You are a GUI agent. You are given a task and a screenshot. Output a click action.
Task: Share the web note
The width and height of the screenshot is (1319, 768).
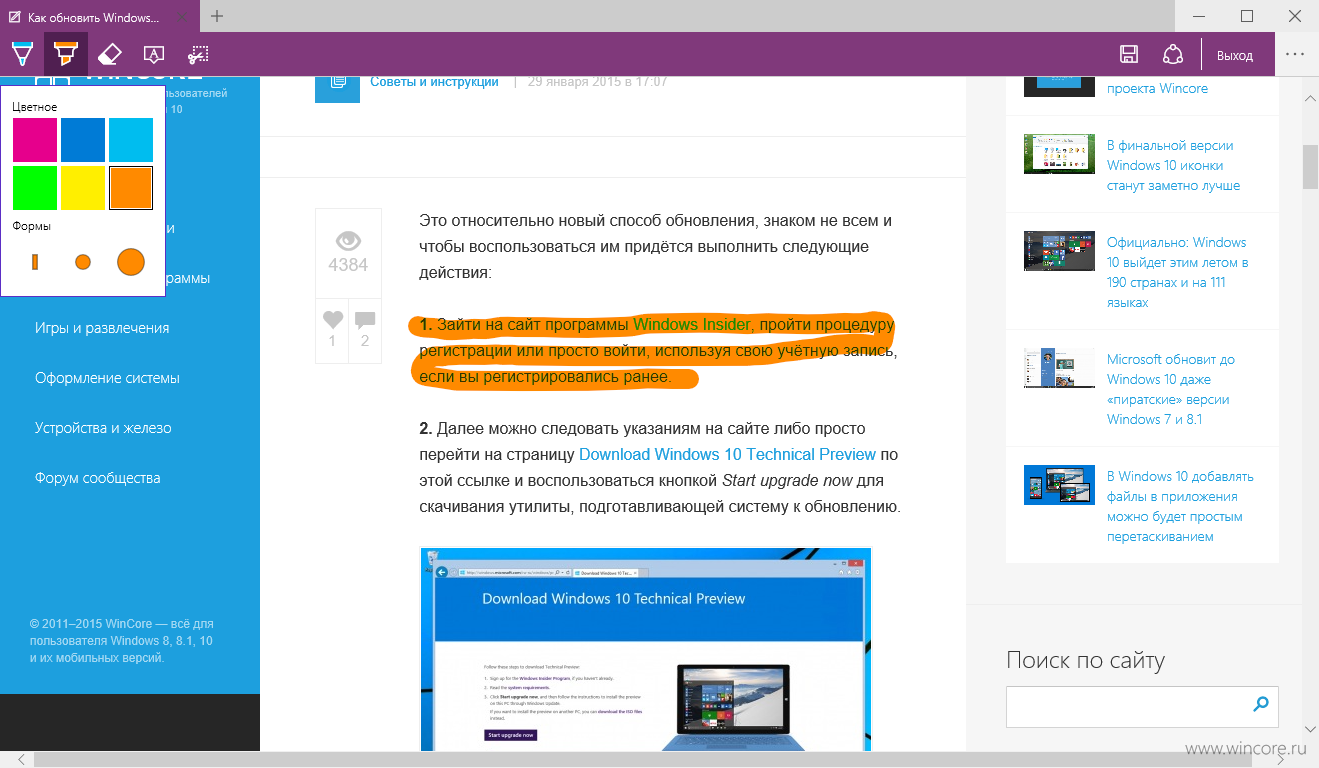[1173, 55]
